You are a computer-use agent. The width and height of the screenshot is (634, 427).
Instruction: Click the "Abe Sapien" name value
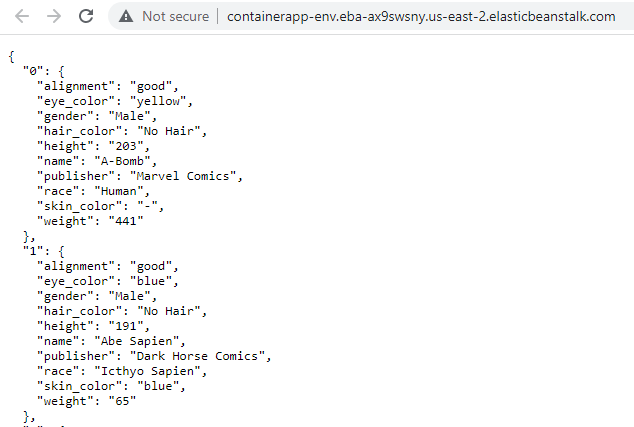point(136,341)
